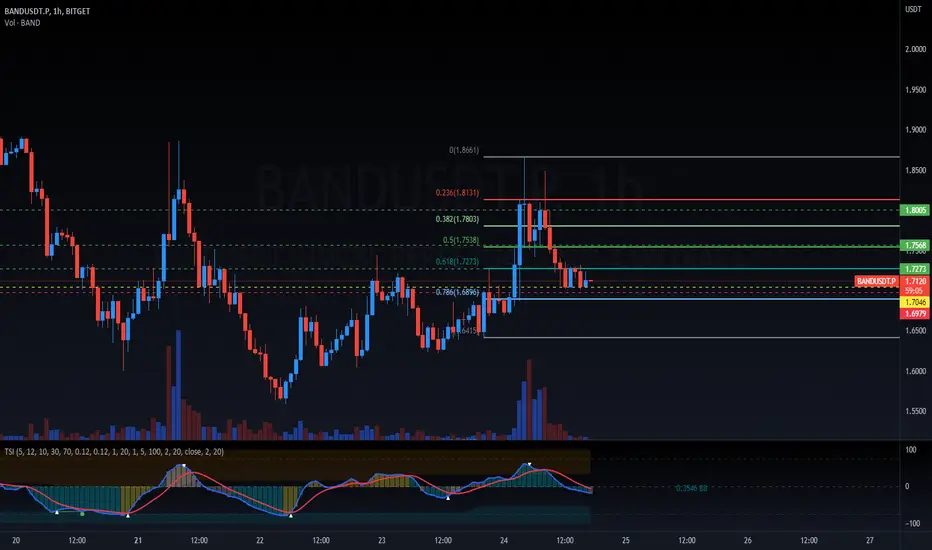The image size is (932, 550).
Task: Select the 0.618(1.7273) Fibonacci label
Action: pos(457,262)
